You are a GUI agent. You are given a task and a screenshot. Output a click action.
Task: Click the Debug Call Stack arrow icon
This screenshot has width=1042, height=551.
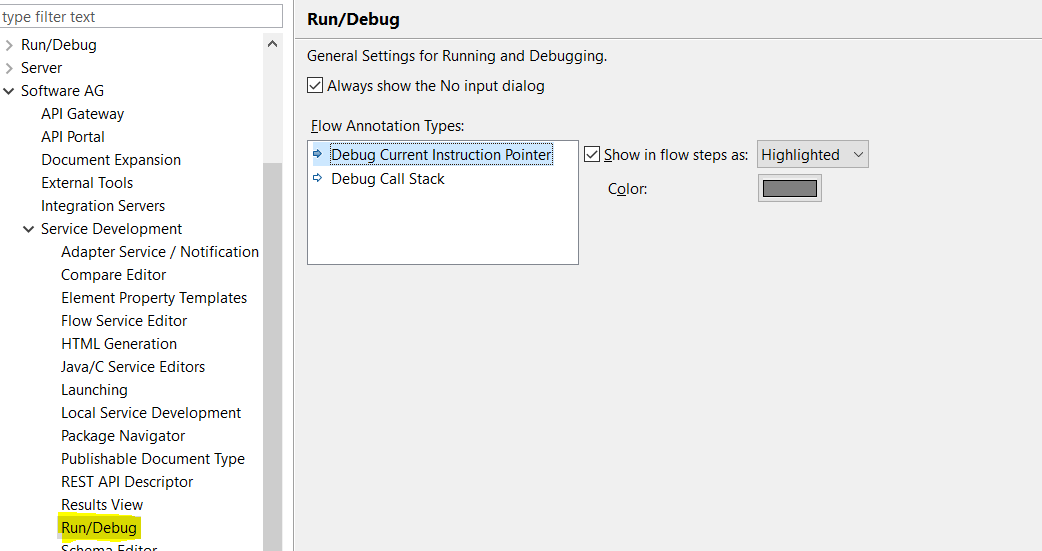click(318, 178)
